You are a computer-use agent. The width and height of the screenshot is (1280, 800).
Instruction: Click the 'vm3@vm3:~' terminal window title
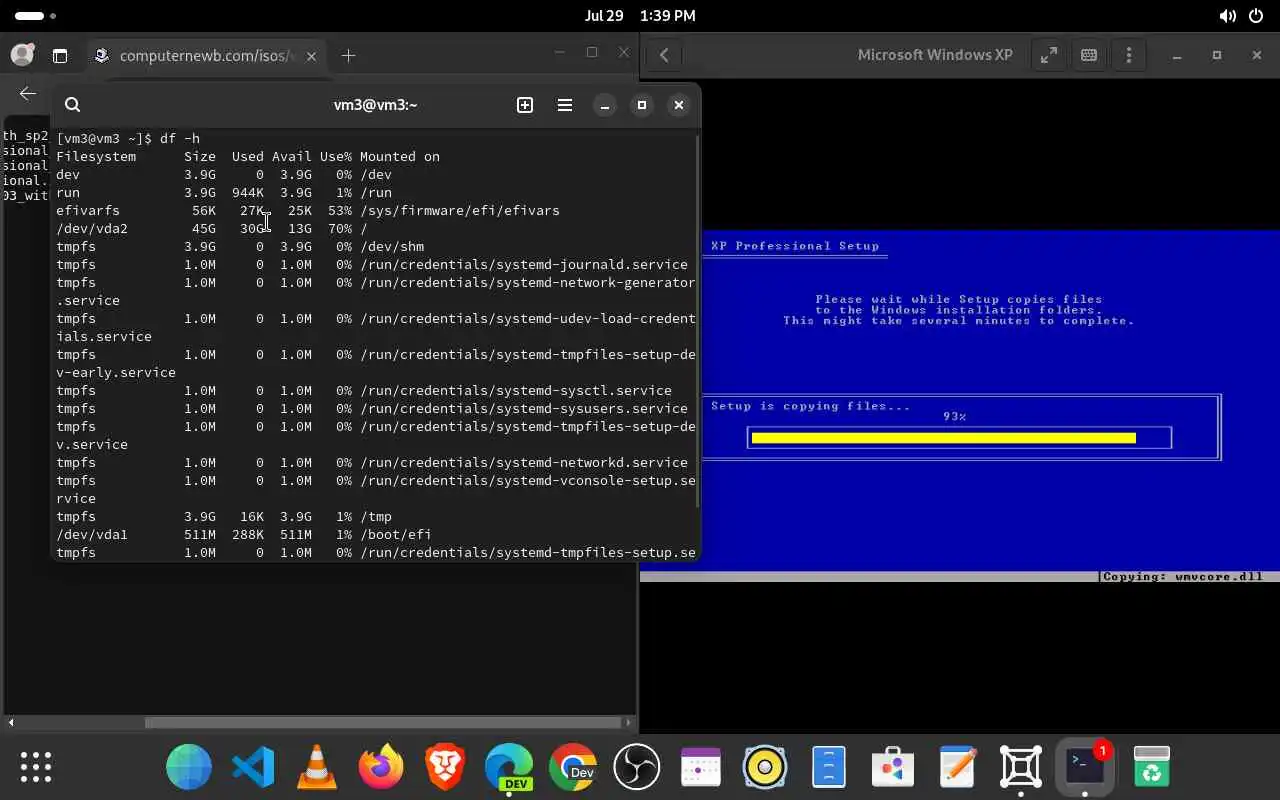coord(375,104)
